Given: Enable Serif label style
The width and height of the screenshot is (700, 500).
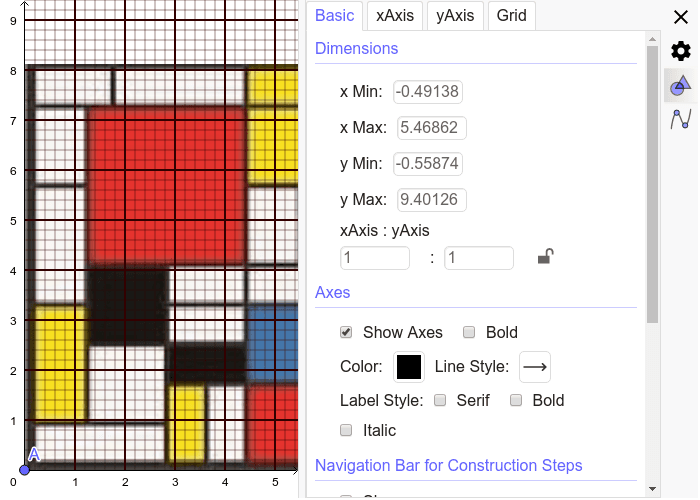Looking at the screenshot, I should coord(440,400).
